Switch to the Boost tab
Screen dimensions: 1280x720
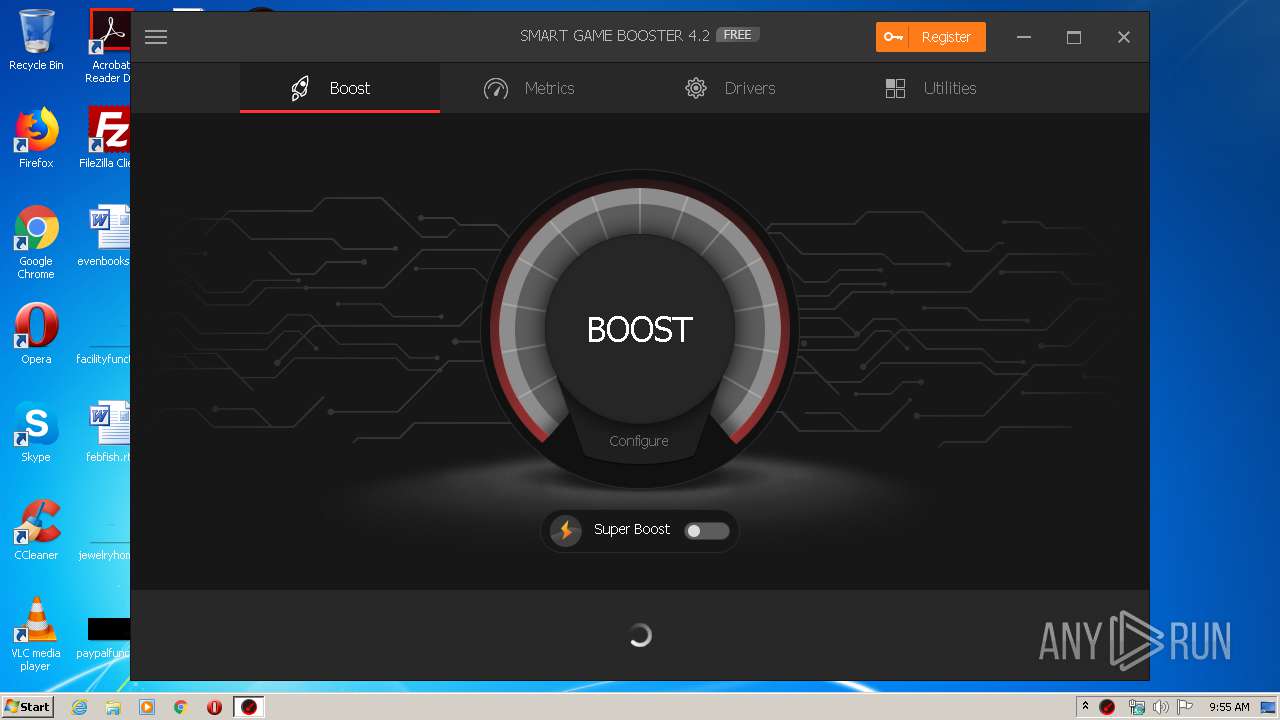click(340, 88)
